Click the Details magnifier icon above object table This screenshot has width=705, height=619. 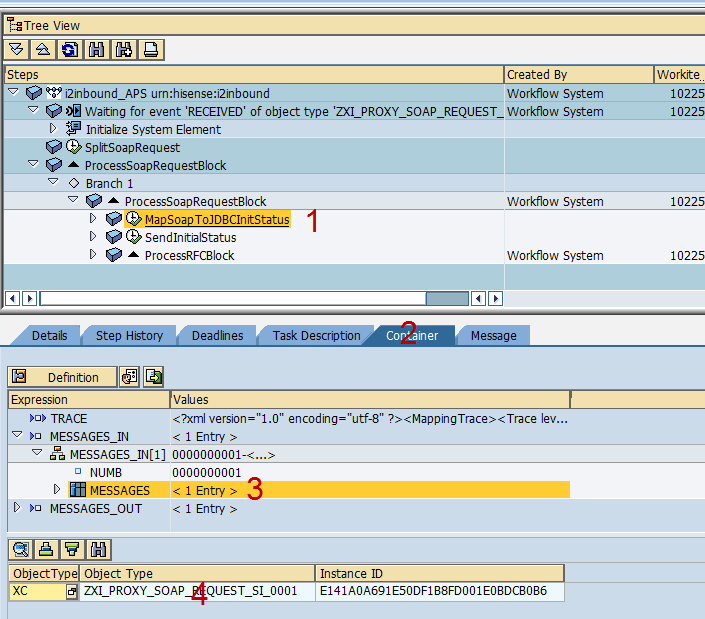click(x=19, y=549)
